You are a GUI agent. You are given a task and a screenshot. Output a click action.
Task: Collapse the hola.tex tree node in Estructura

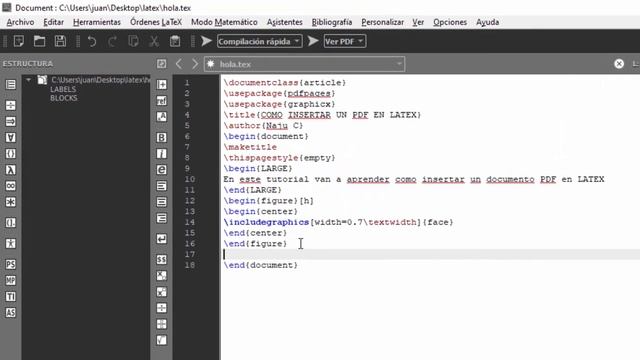tap(28, 80)
